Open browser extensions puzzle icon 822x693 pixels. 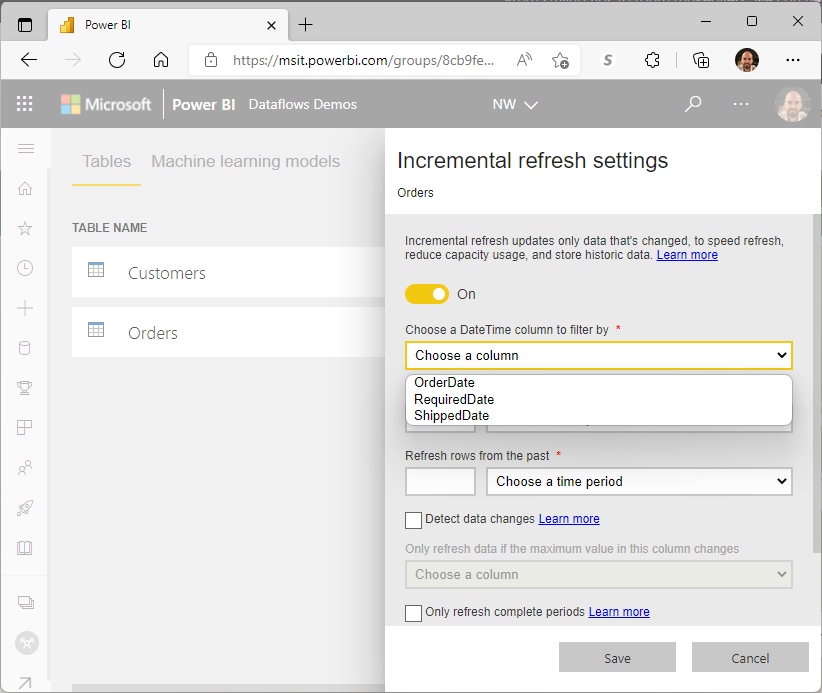point(652,60)
